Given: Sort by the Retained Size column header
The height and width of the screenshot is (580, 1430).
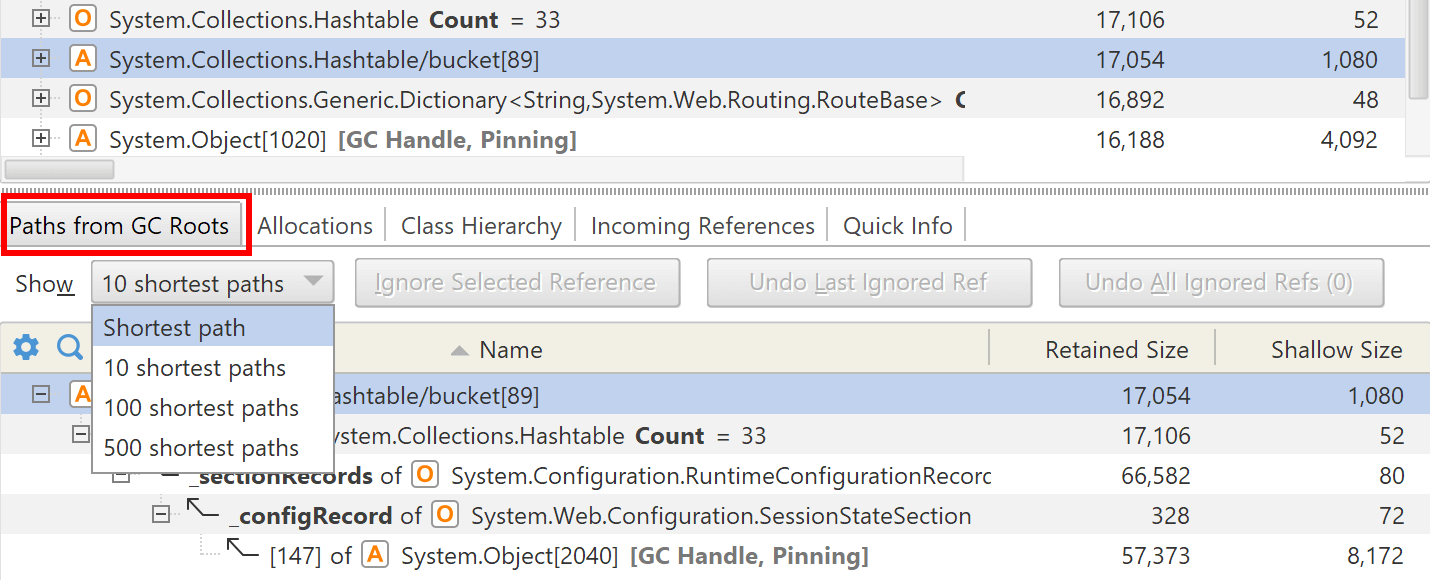Looking at the screenshot, I should 1116,349.
